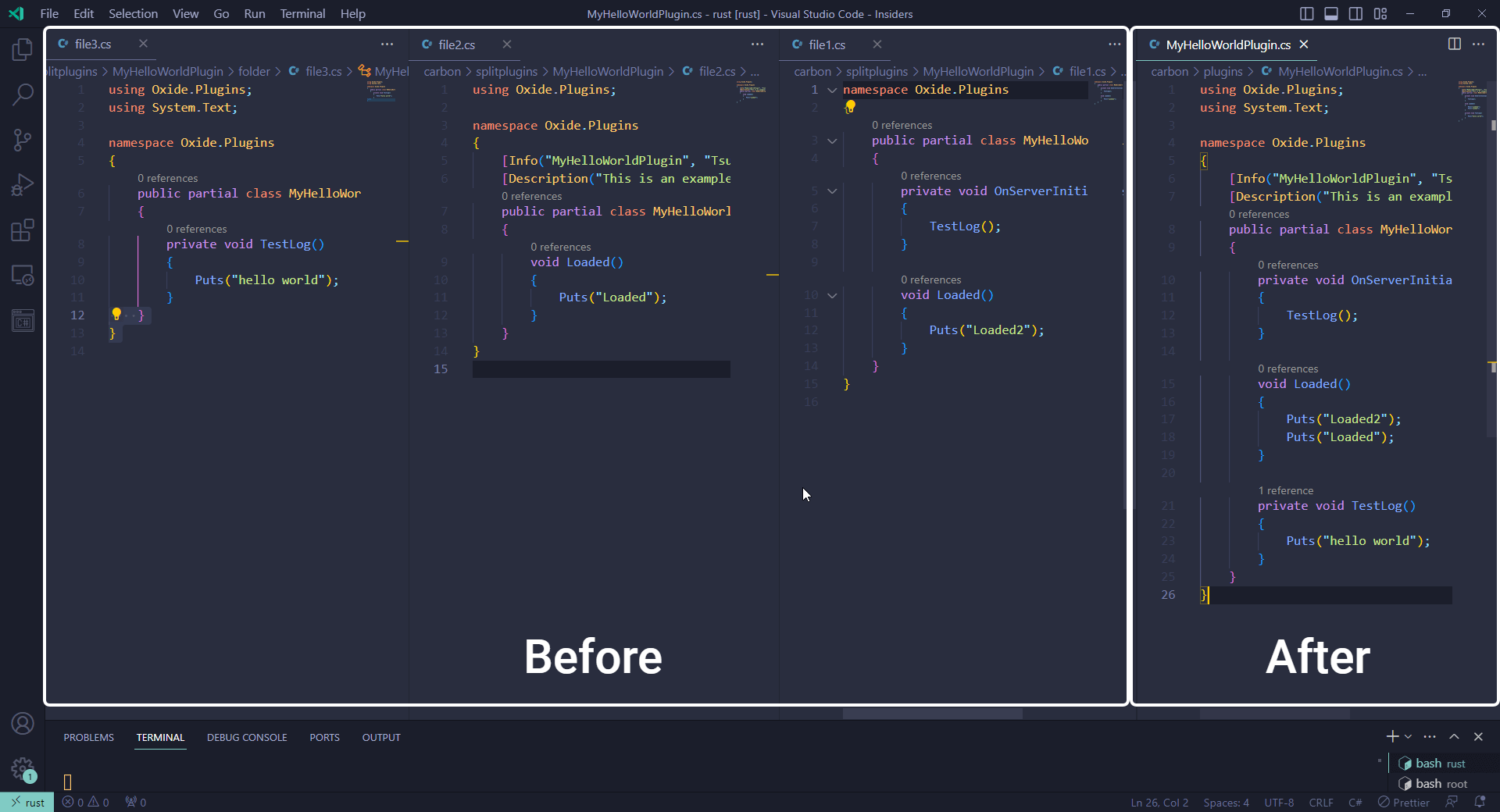Collapse the class MyHelloWo fold in file1.cs
Screen dimensions: 1500x812
click(832, 141)
